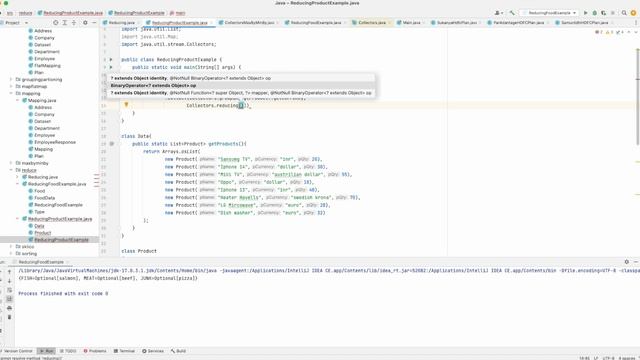Open Run panel settings gear
Screen dimensions: 640x360
pyautogui.click(x=627, y=262)
